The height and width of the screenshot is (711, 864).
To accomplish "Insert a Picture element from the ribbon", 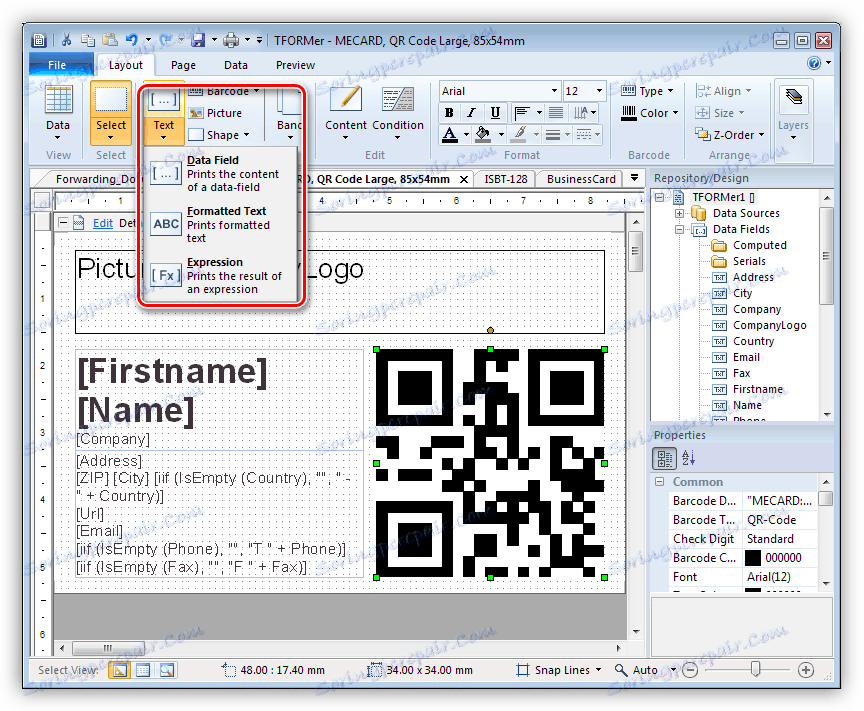I will pos(216,113).
